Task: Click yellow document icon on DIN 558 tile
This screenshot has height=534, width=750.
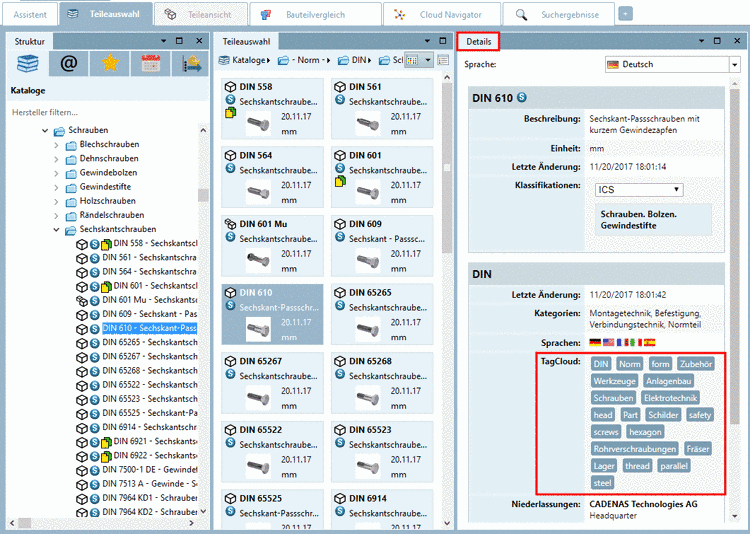Action: 231,113
